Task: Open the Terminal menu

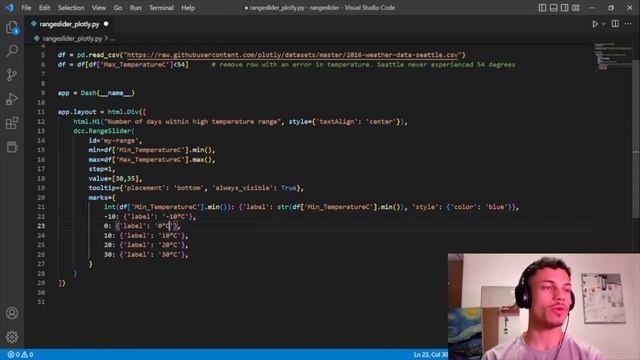Action: click(161, 8)
